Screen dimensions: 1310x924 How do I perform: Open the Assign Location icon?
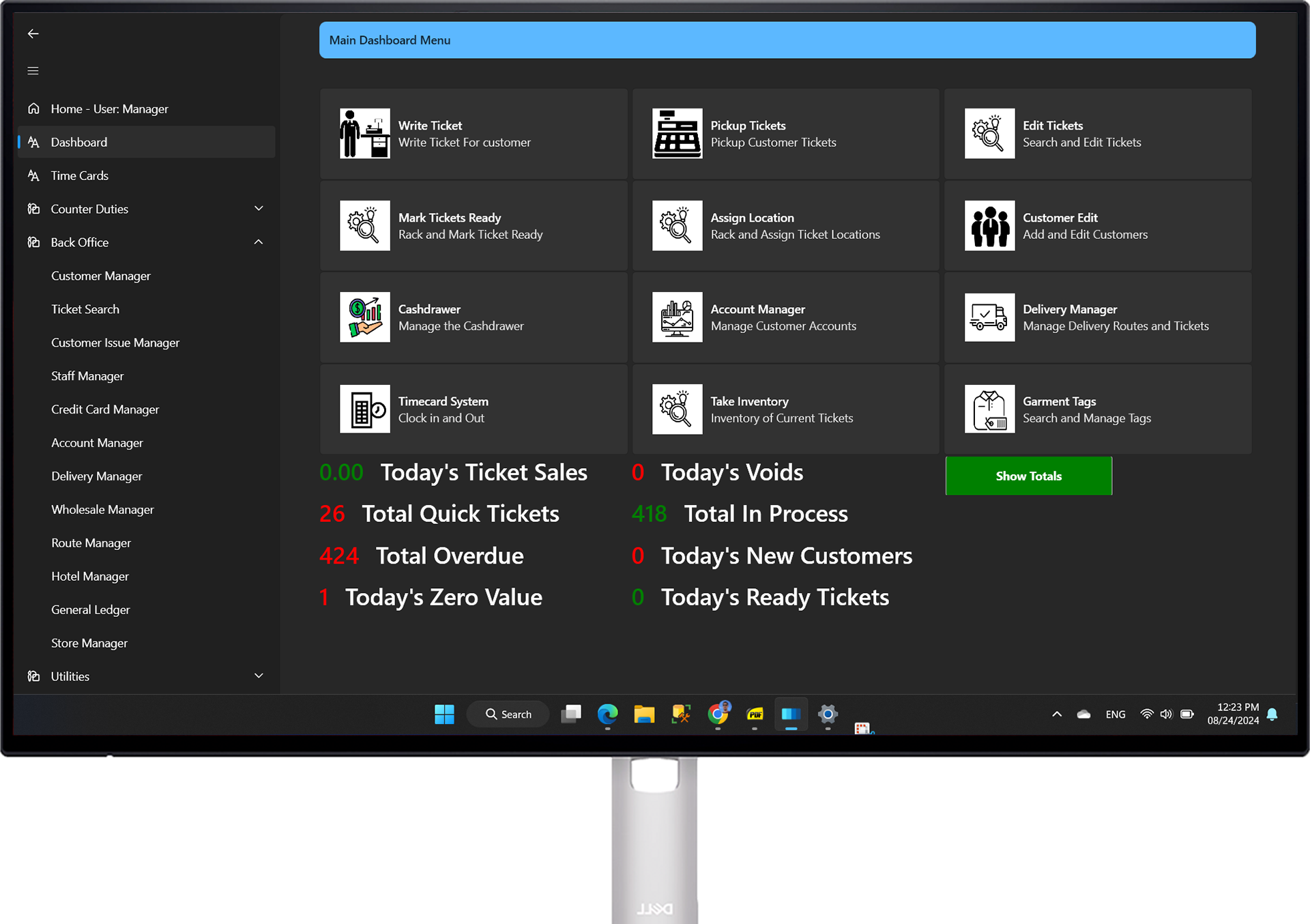coord(677,226)
